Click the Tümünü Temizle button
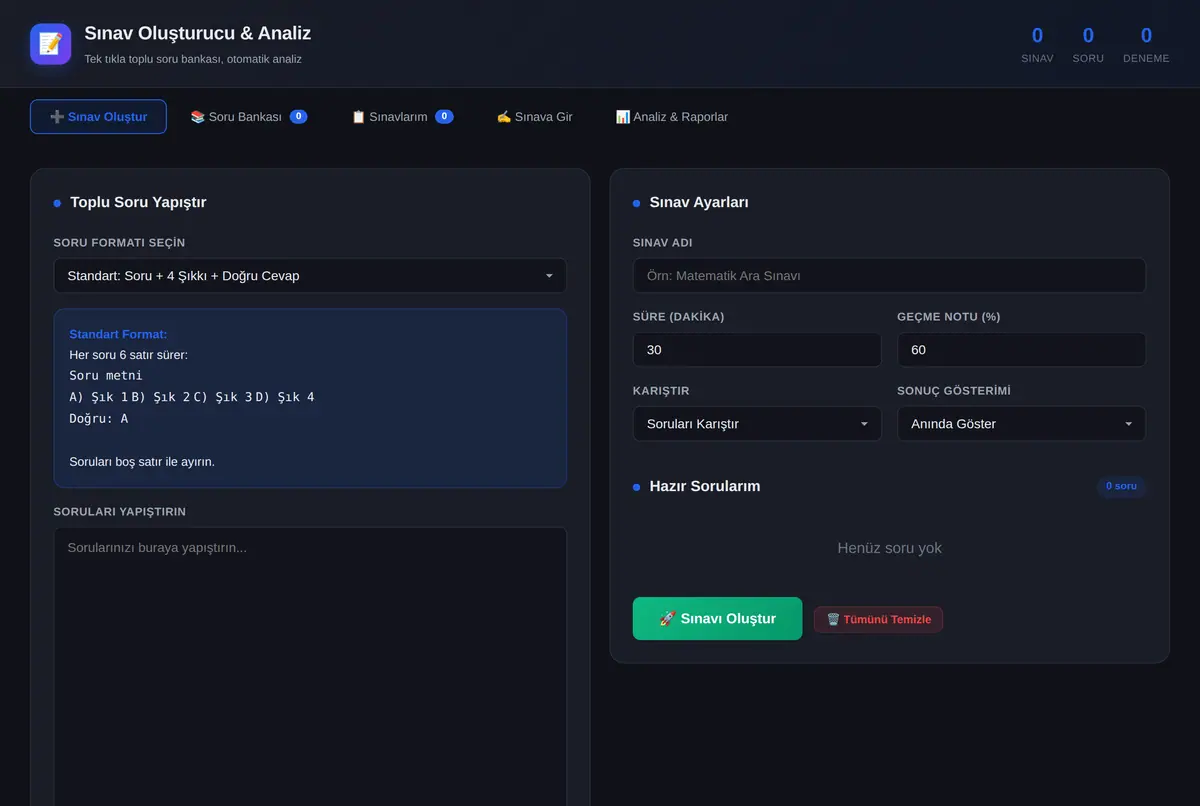Viewport: 1200px width, 806px height. pyautogui.click(x=878, y=620)
